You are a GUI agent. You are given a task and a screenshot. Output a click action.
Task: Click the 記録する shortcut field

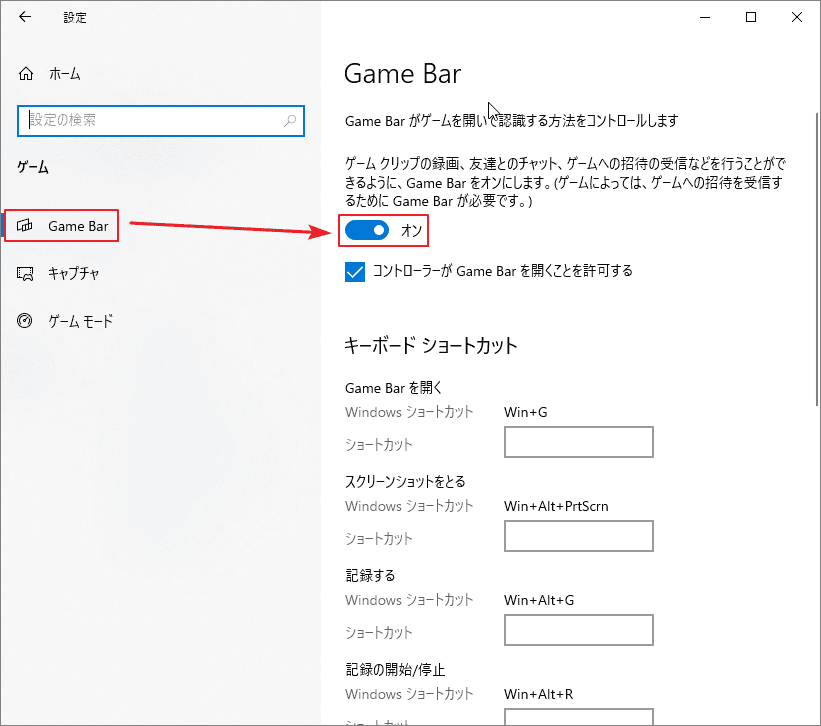pyautogui.click(x=578, y=630)
